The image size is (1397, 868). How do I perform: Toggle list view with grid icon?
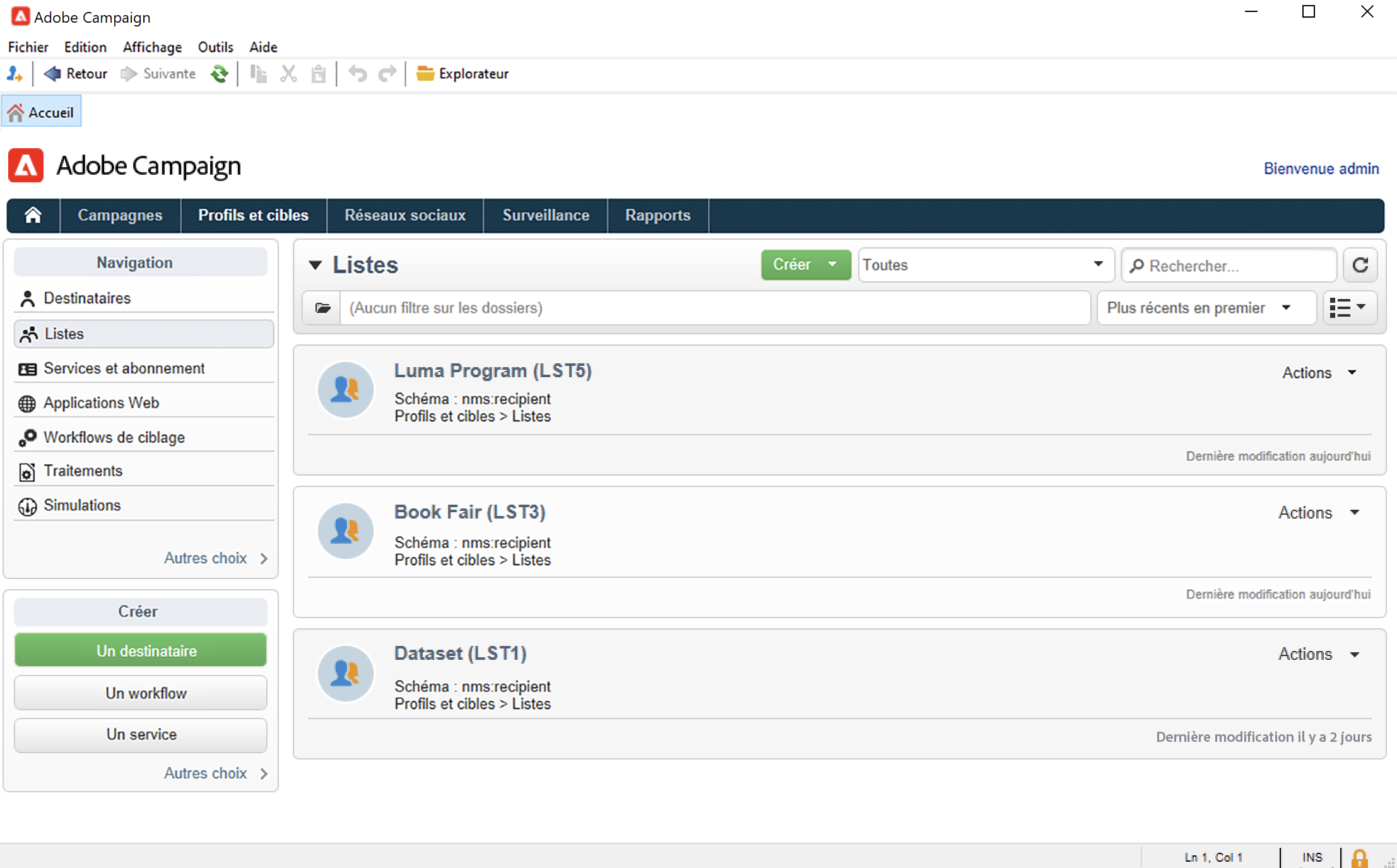coord(1349,307)
